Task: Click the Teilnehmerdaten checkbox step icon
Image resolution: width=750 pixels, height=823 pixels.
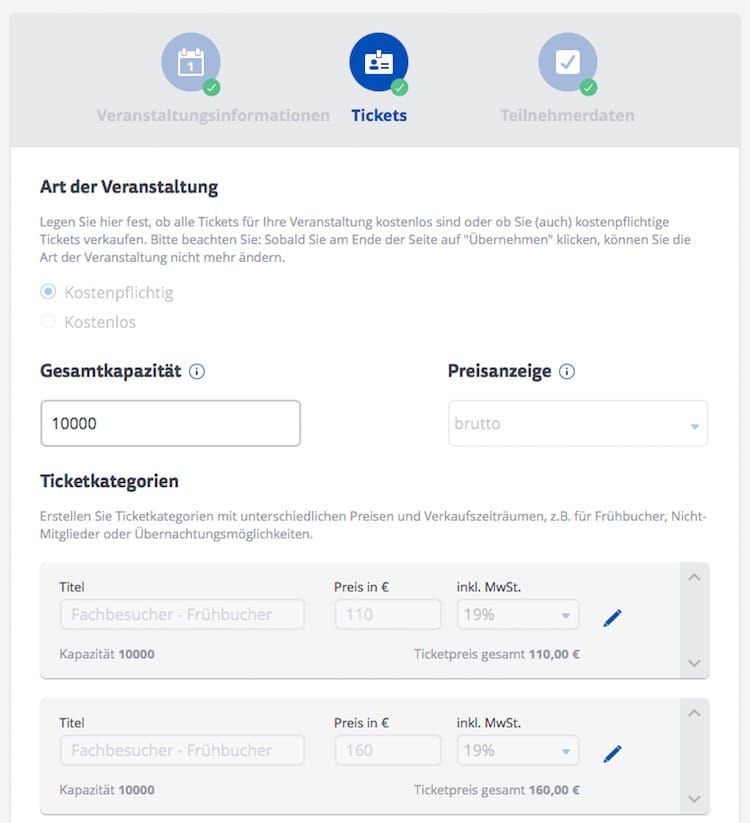Action: tap(567, 62)
